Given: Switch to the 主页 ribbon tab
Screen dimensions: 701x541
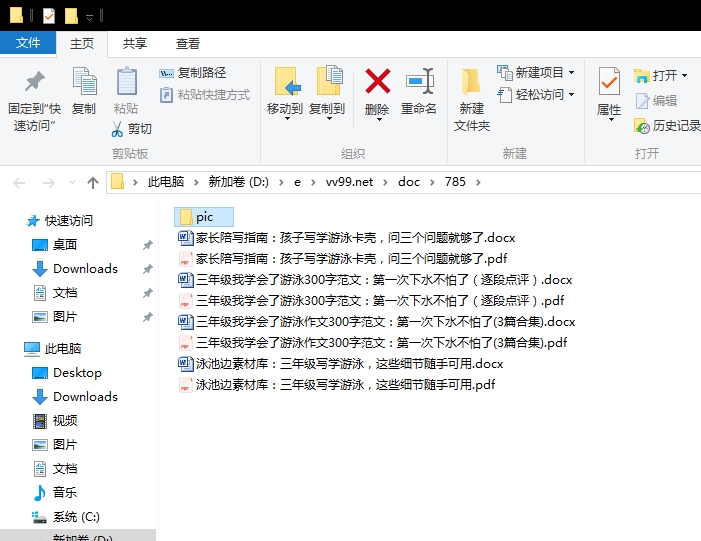Looking at the screenshot, I should coord(82,43).
